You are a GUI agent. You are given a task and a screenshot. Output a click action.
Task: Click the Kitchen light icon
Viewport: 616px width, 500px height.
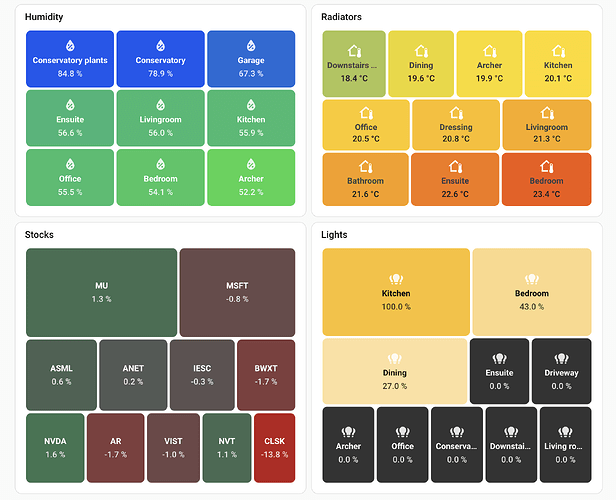tap(396, 280)
